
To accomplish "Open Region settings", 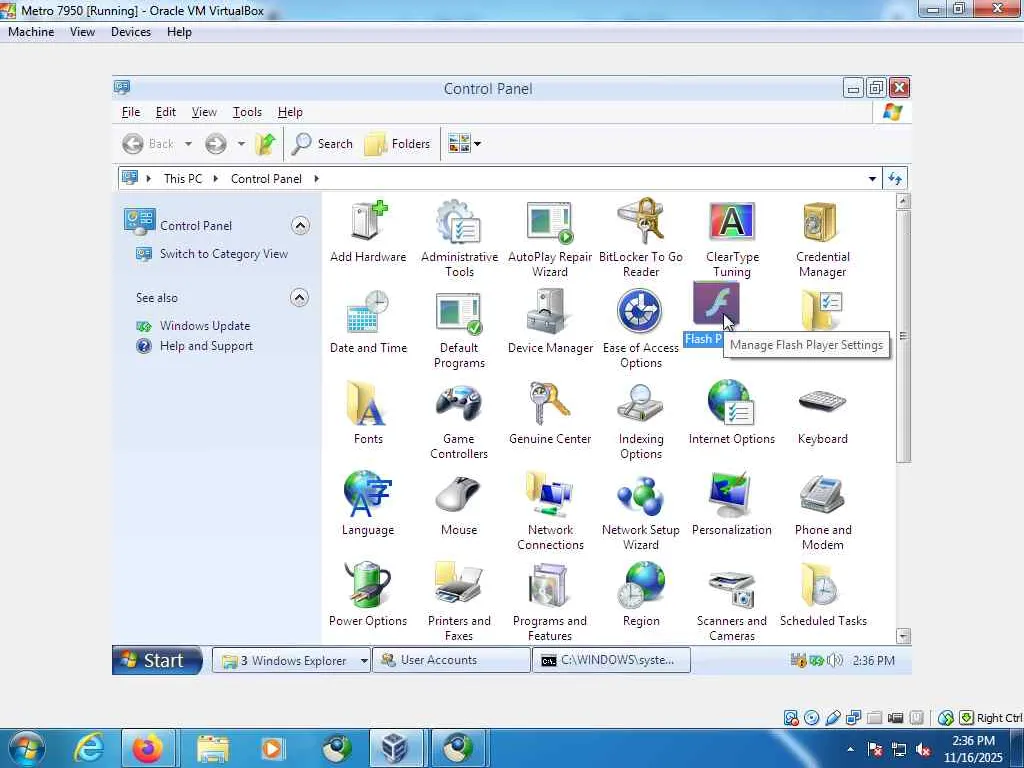I will pyautogui.click(x=641, y=595).
